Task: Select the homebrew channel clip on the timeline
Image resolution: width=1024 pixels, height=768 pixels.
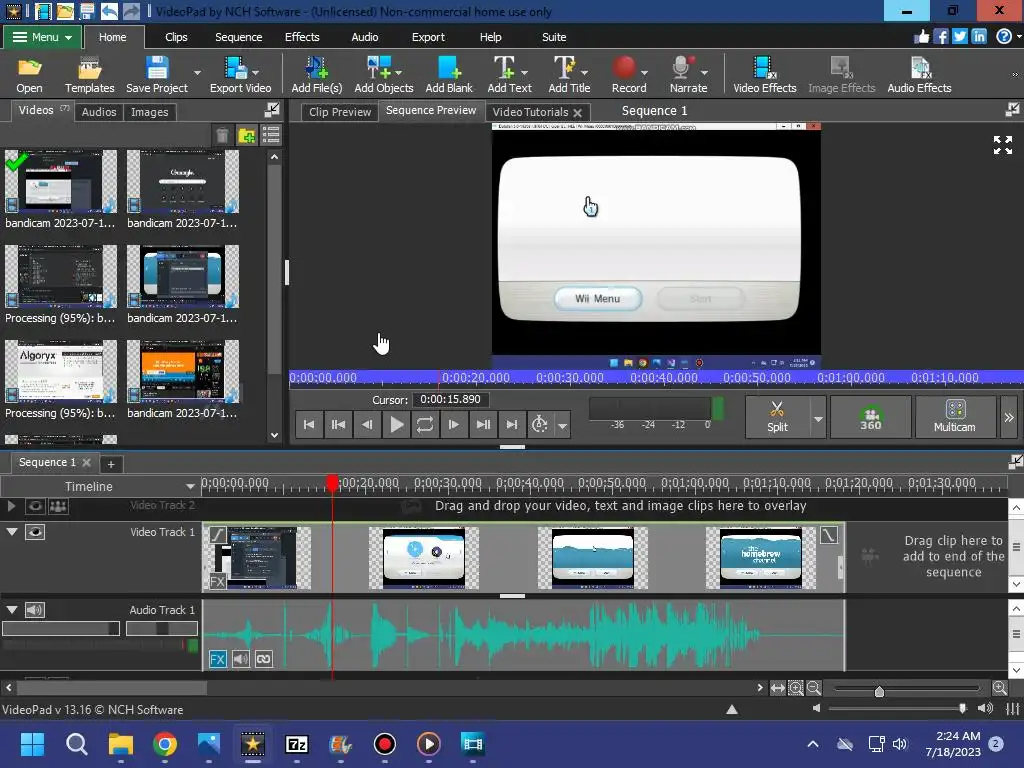Action: tap(760, 558)
